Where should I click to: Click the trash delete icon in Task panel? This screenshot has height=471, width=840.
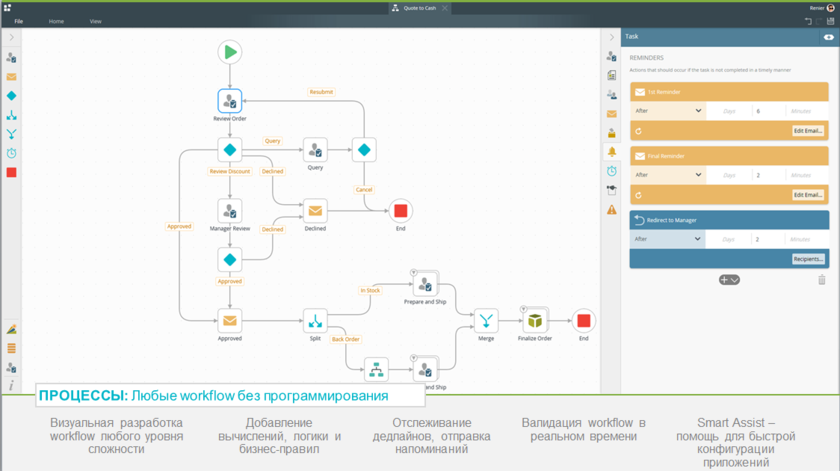tap(822, 280)
